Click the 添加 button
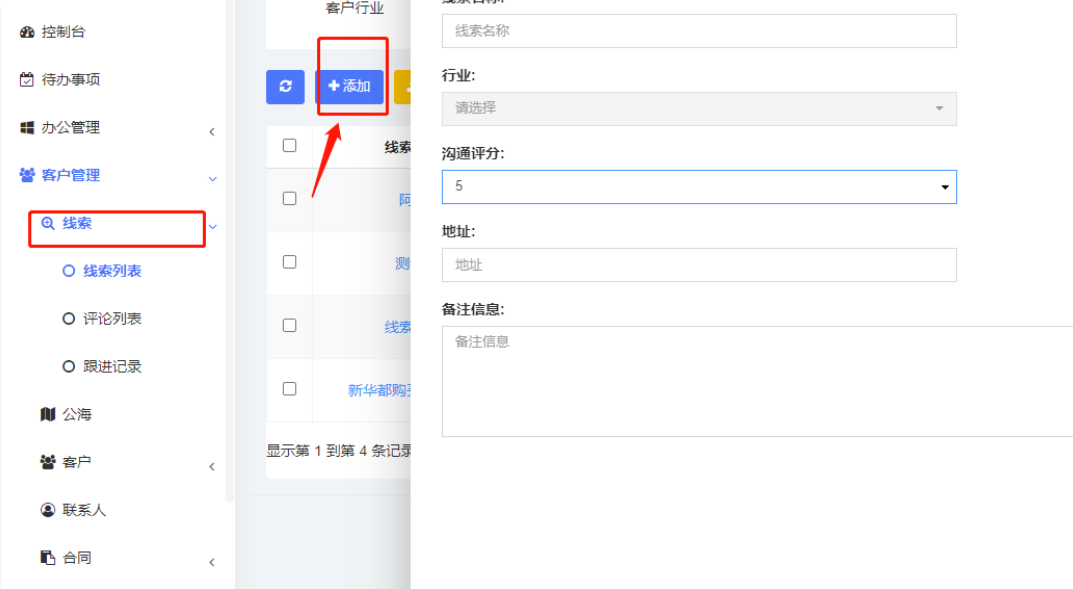Screen dimensions: 1073x589 pyautogui.click(x=349, y=87)
